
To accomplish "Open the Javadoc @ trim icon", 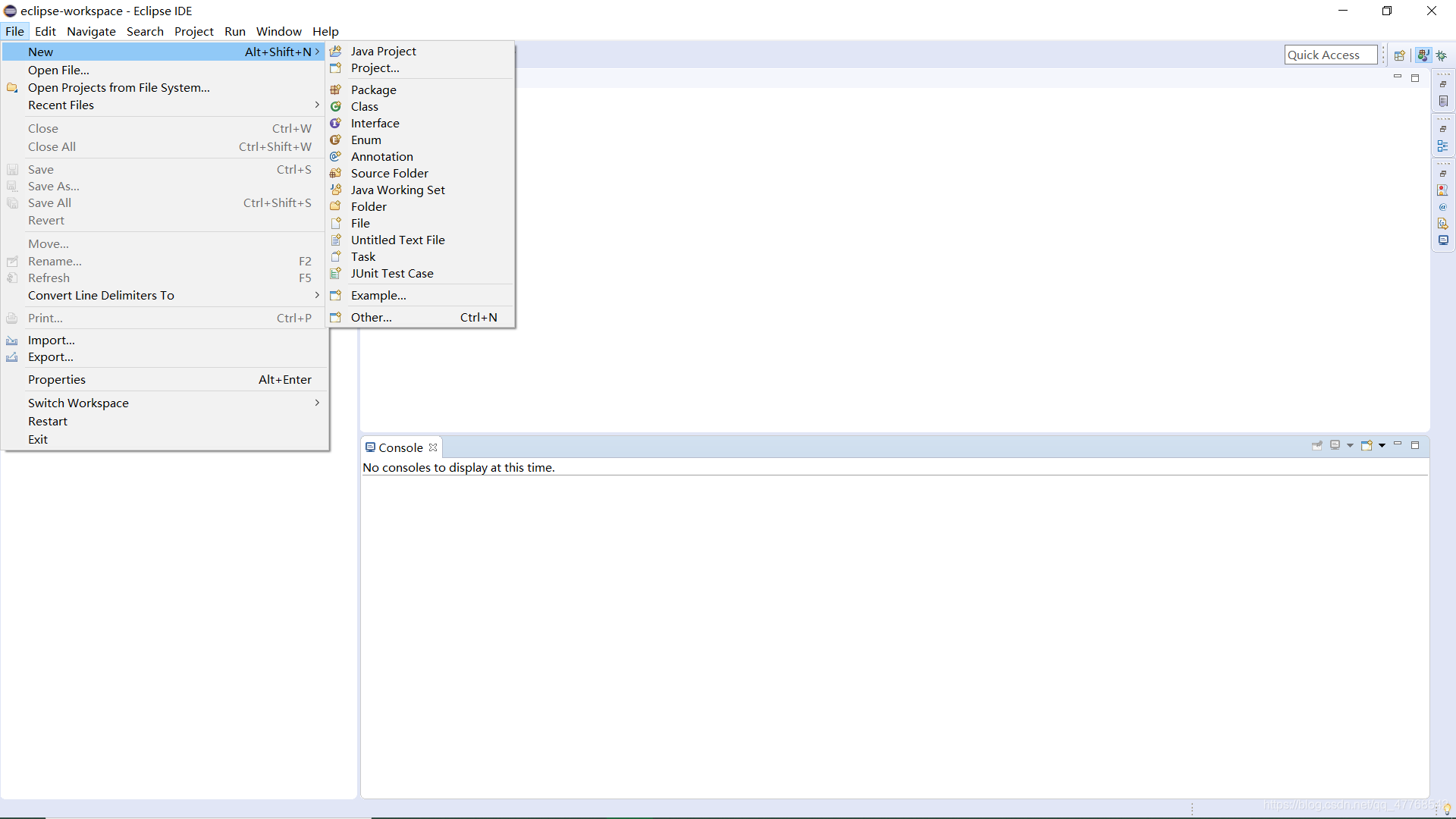I will [x=1443, y=207].
